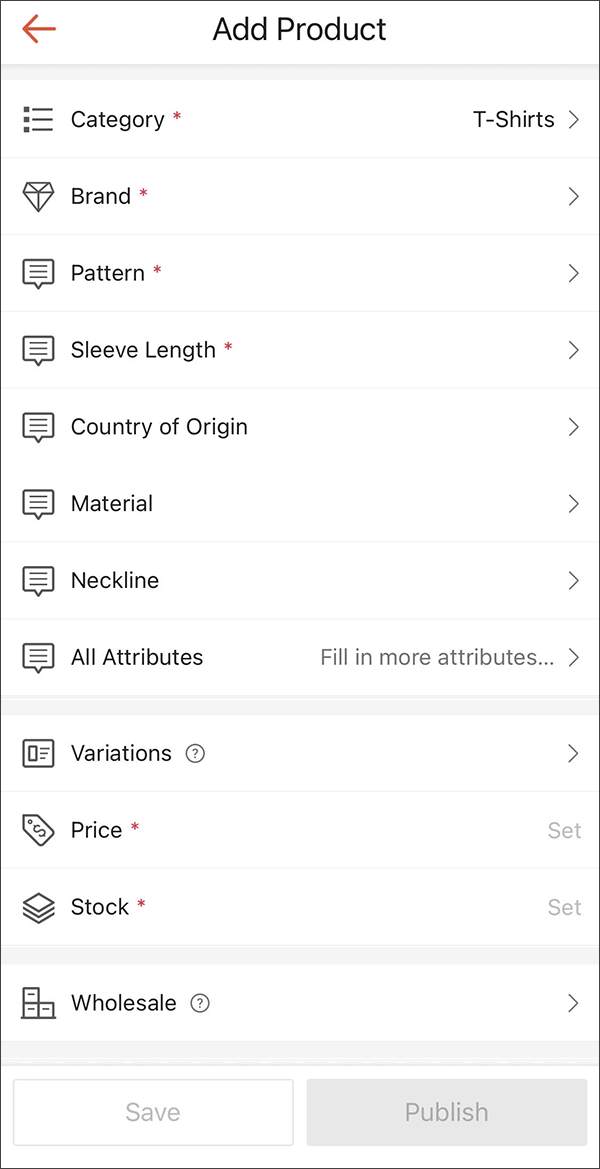Expand the Brand selection chevron
Viewport: 600px width, 1169px height.
pyautogui.click(x=573, y=196)
